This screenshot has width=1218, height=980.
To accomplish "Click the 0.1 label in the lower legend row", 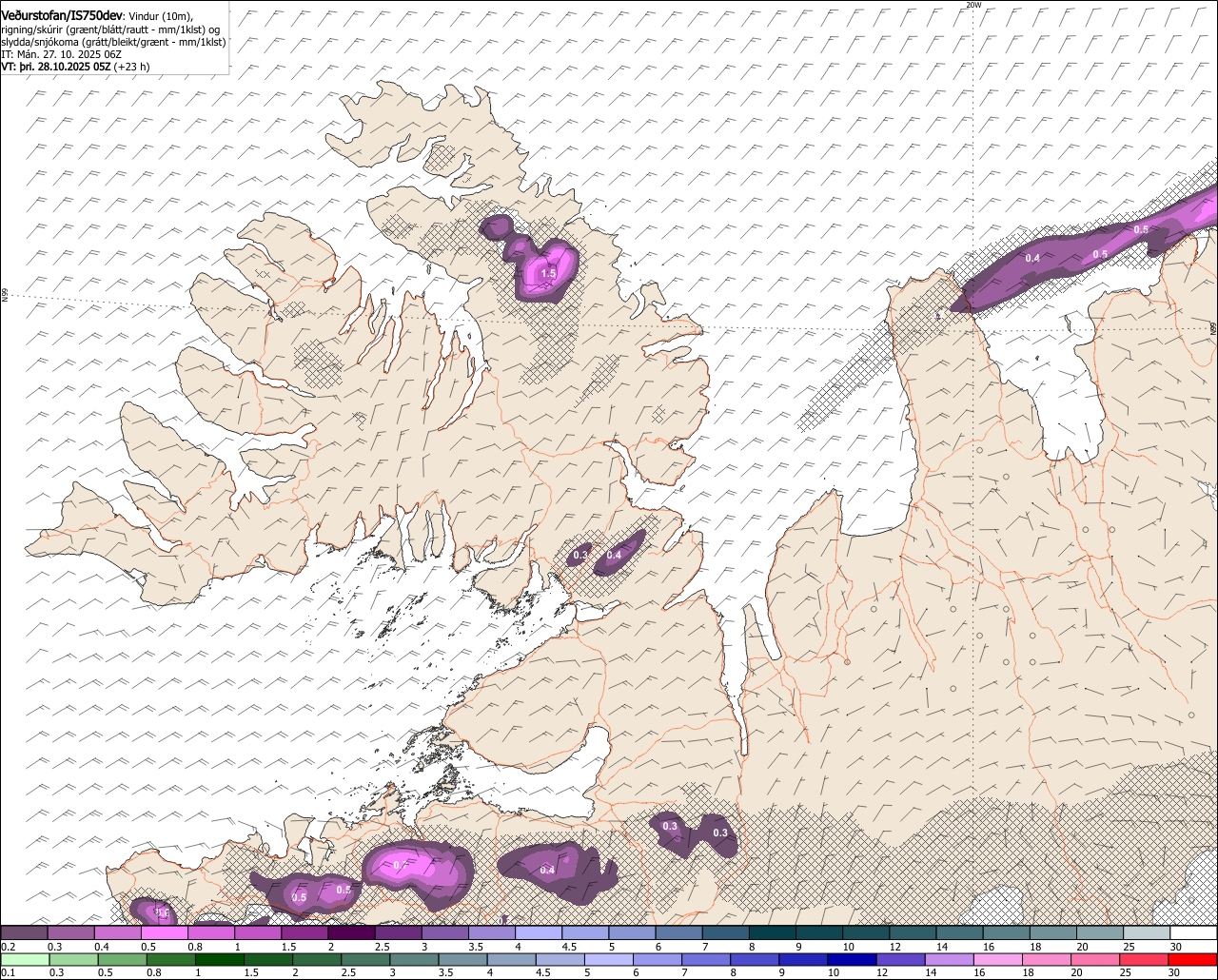I will 8,972.
